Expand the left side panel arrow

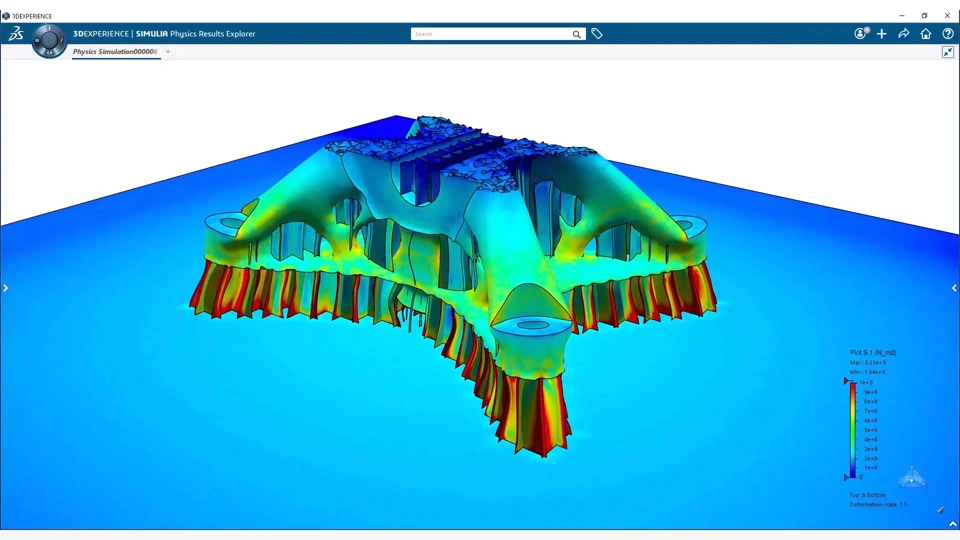click(6, 288)
